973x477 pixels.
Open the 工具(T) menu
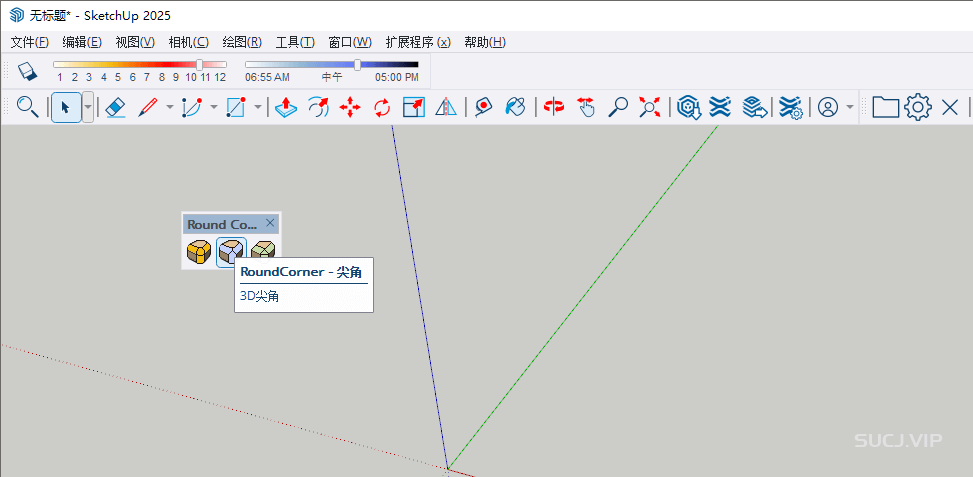[295, 42]
